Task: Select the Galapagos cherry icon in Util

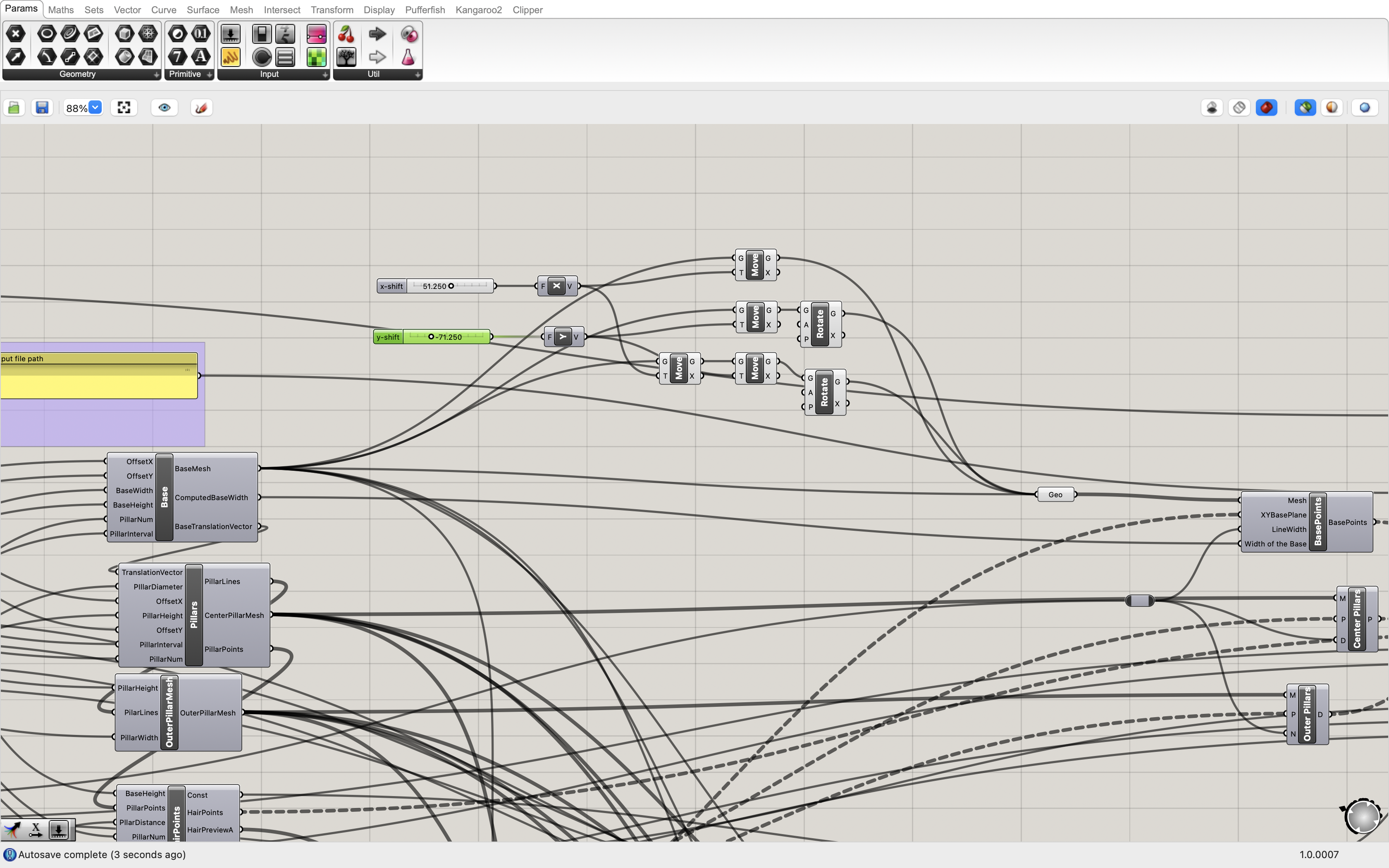Action: coord(346,33)
